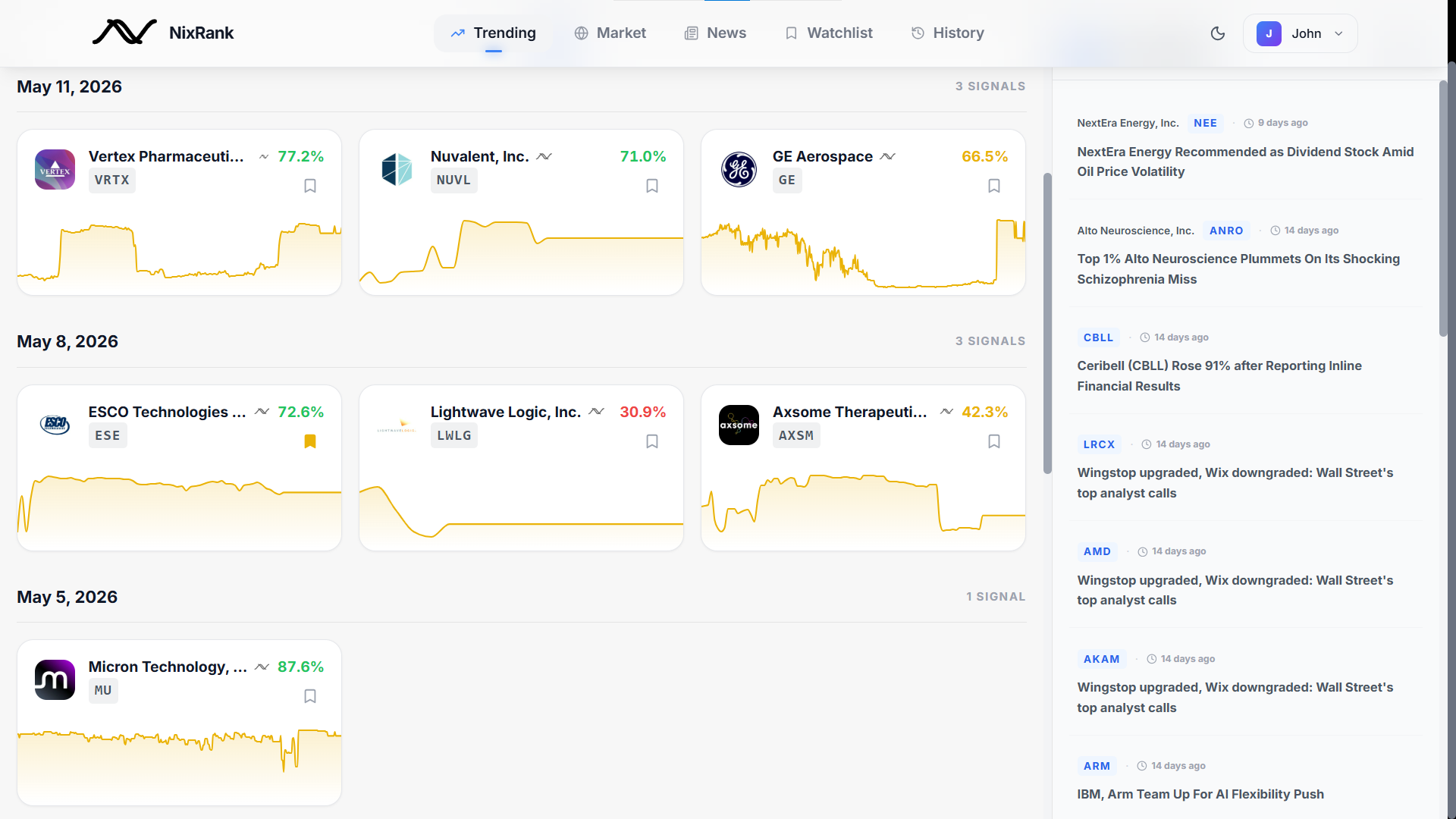1456x819 pixels.
Task: Click the ANRO ticker badge in news
Action: 1226,231
